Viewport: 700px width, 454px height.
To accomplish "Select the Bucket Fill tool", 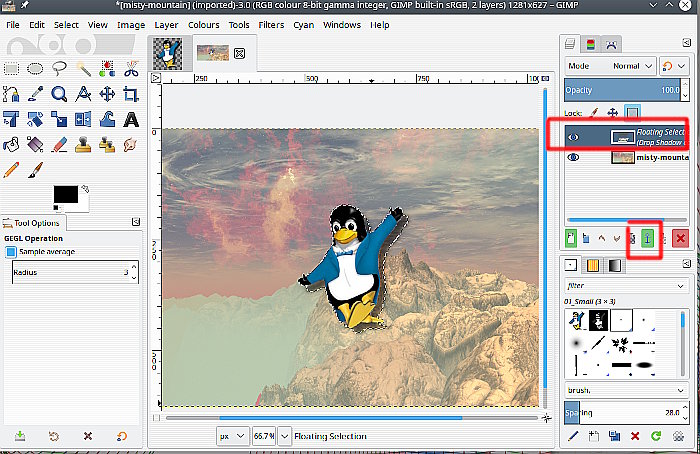I will [11, 145].
